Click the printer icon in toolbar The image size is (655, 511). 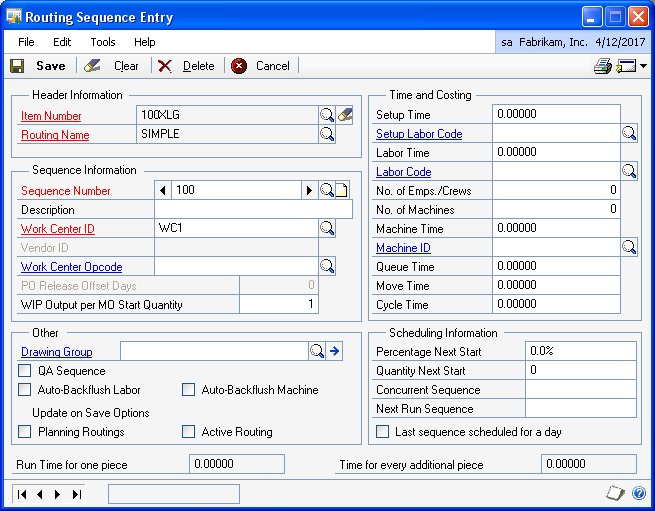tap(602, 66)
